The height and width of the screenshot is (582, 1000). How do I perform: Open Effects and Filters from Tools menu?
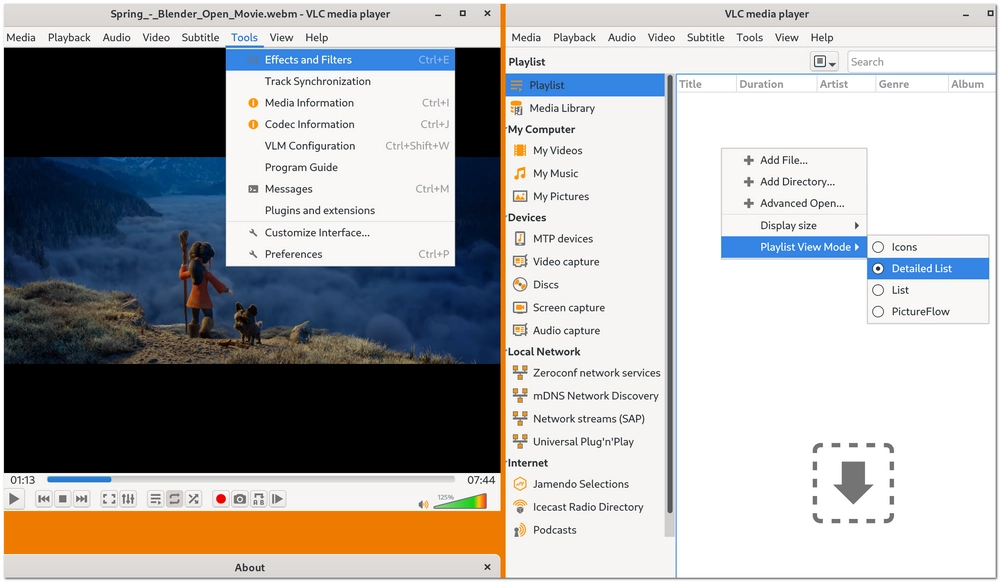point(341,60)
